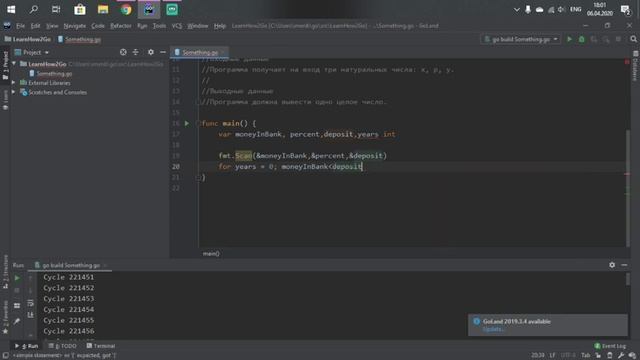Open Project panel settings gear
640x360 pixels.
pyautogui.click(x=151, y=52)
